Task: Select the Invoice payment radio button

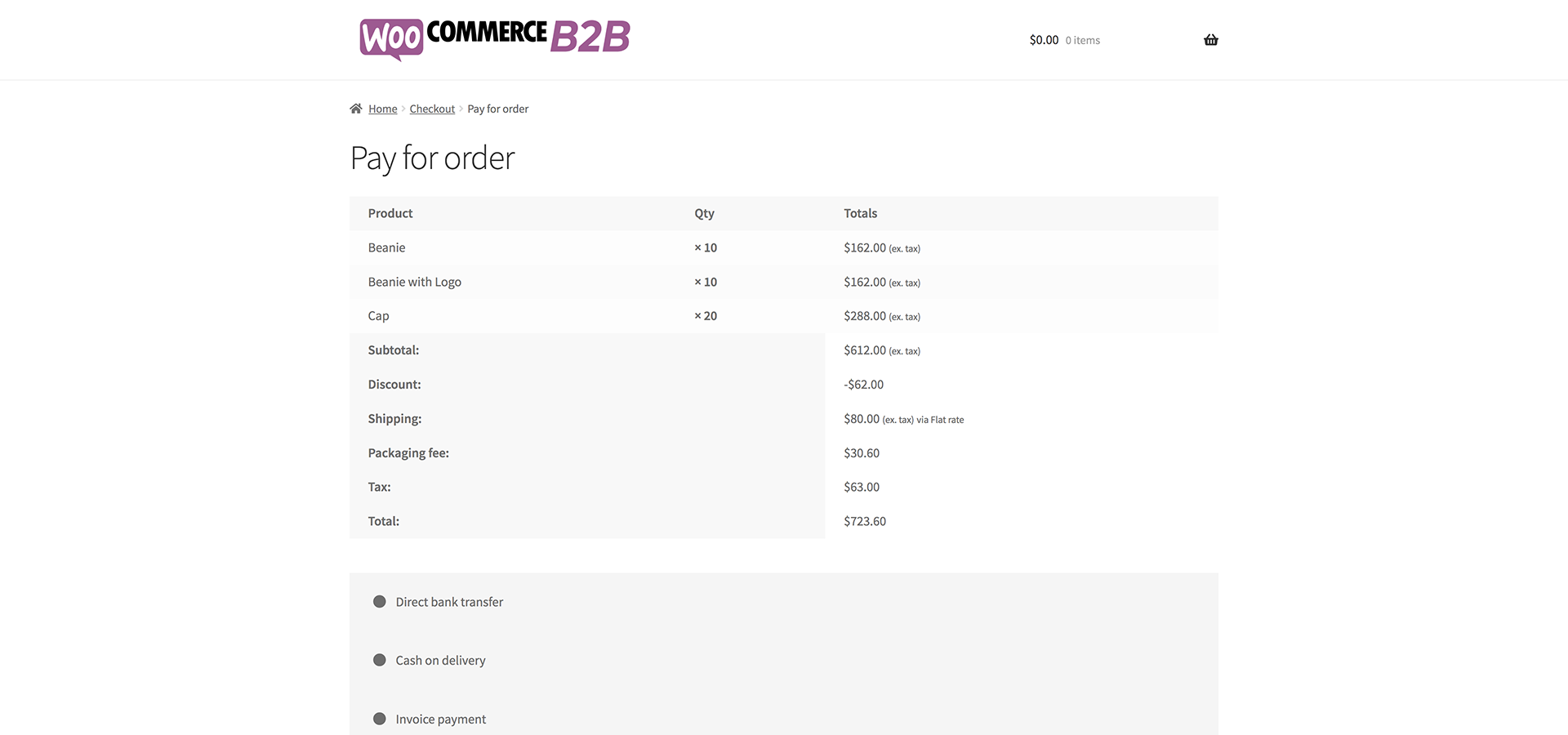Action: point(380,719)
